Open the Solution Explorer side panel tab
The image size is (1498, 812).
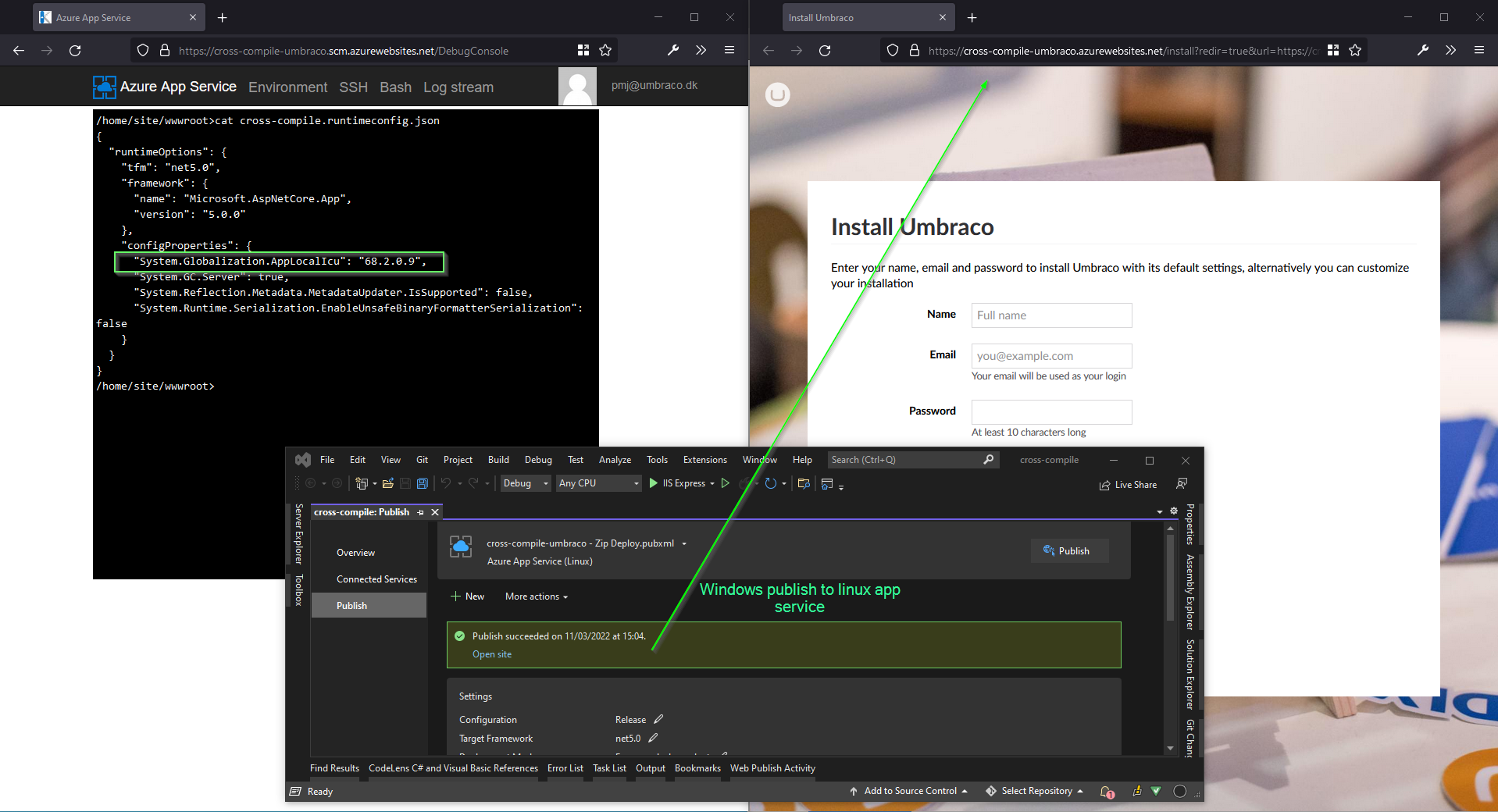[1189, 674]
